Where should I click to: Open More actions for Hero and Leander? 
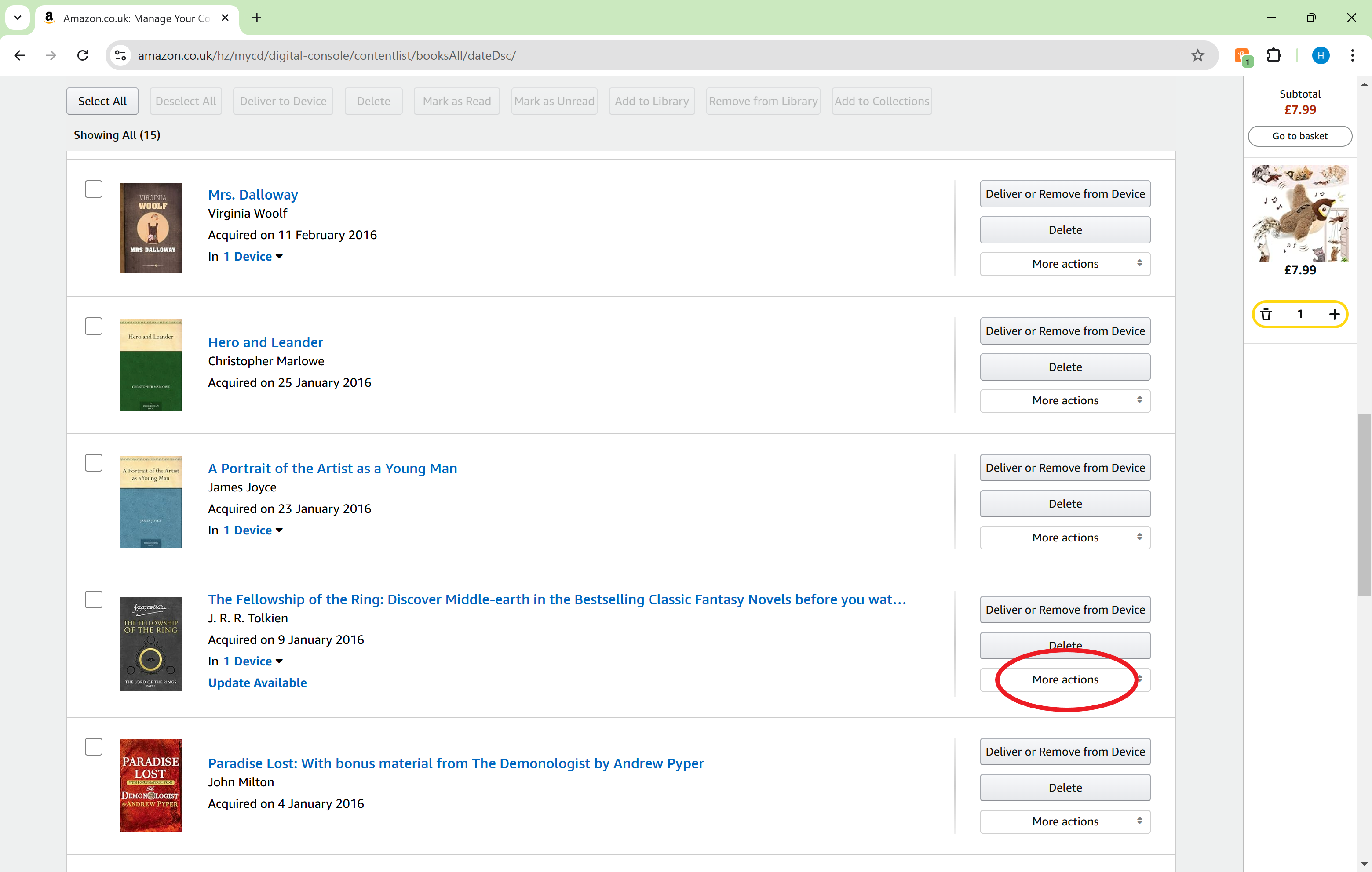pos(1065,401)
